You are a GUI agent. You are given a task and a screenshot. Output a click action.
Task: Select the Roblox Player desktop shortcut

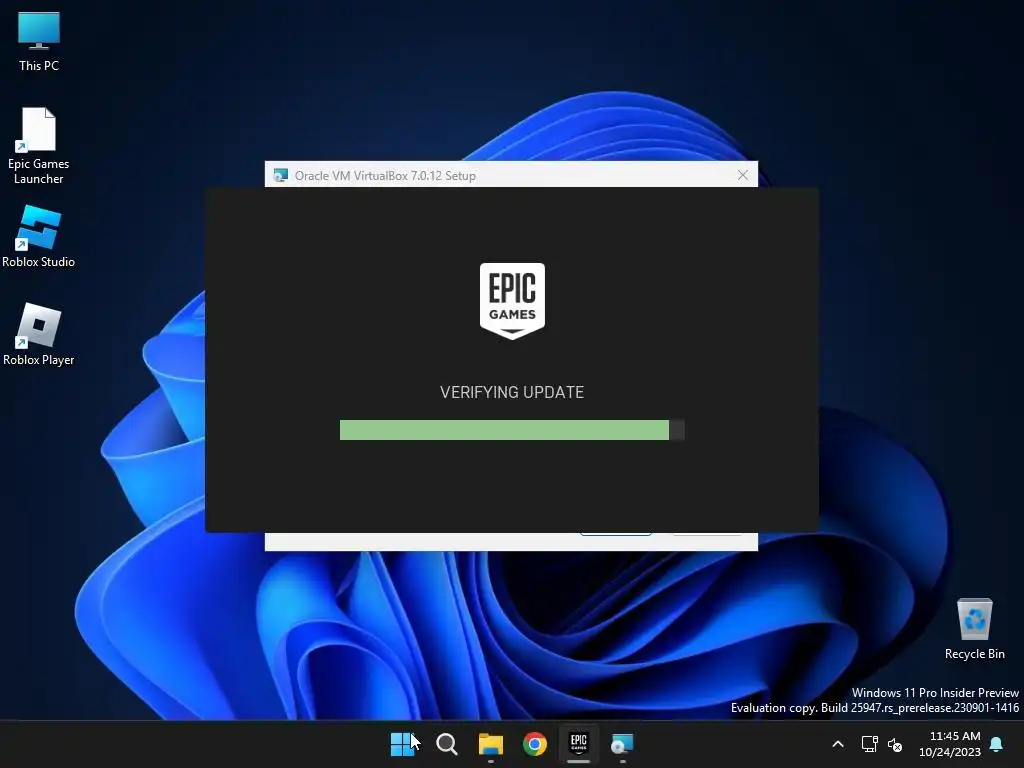point(39,334)
